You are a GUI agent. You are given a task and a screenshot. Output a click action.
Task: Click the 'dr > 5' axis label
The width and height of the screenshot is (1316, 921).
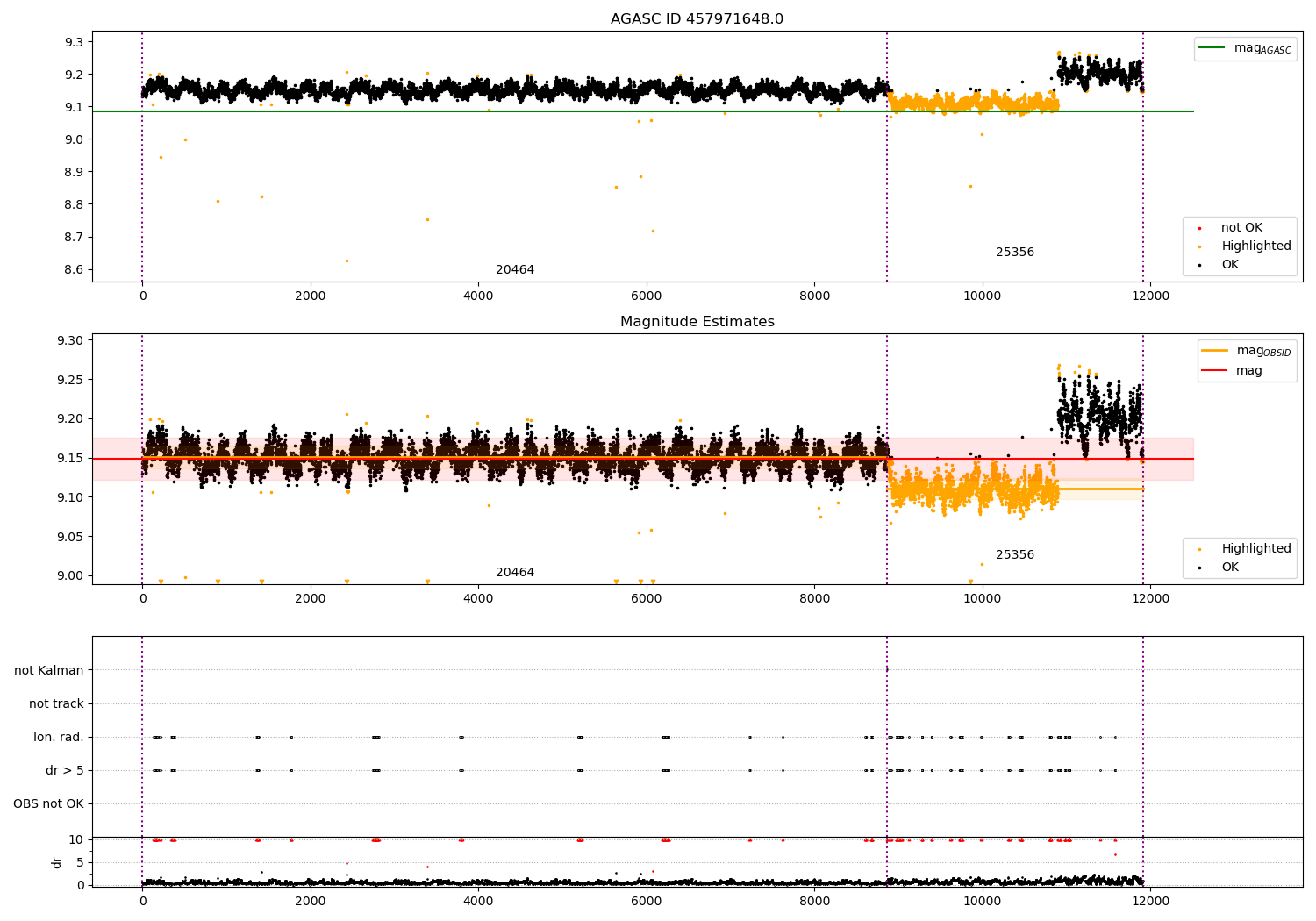point(65,771)
